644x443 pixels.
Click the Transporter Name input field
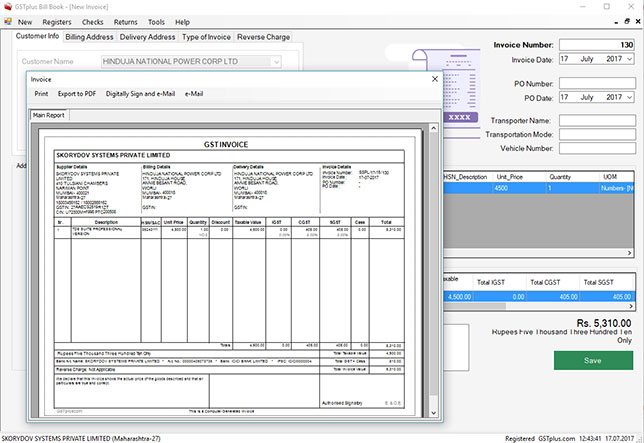pyautogui.click(x=597, y=120)
